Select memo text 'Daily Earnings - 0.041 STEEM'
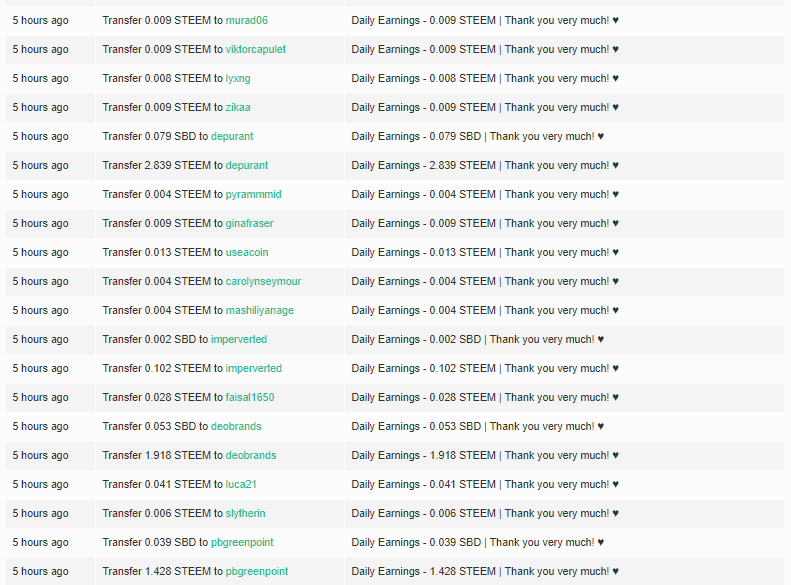Screen dimensions: 791x585 (x=424, y=485)
